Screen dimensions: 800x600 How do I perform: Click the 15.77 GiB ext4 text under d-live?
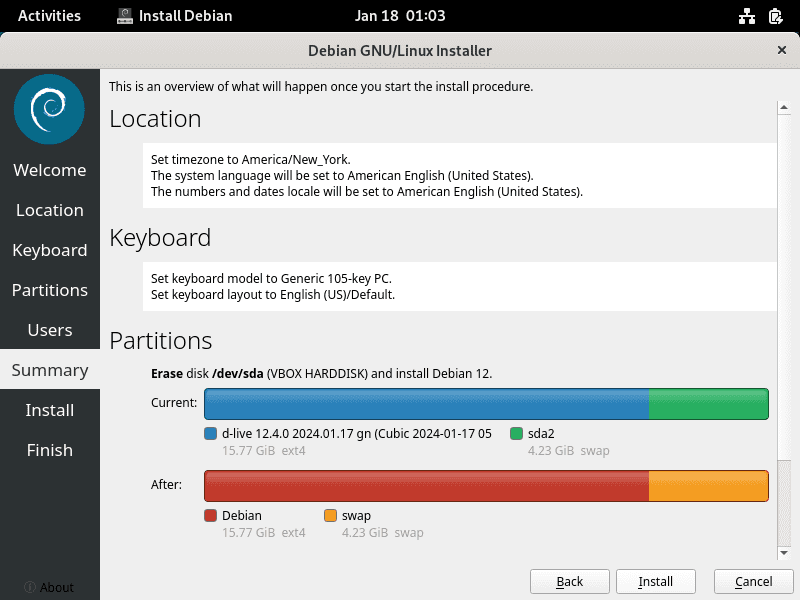coord(264,451)
